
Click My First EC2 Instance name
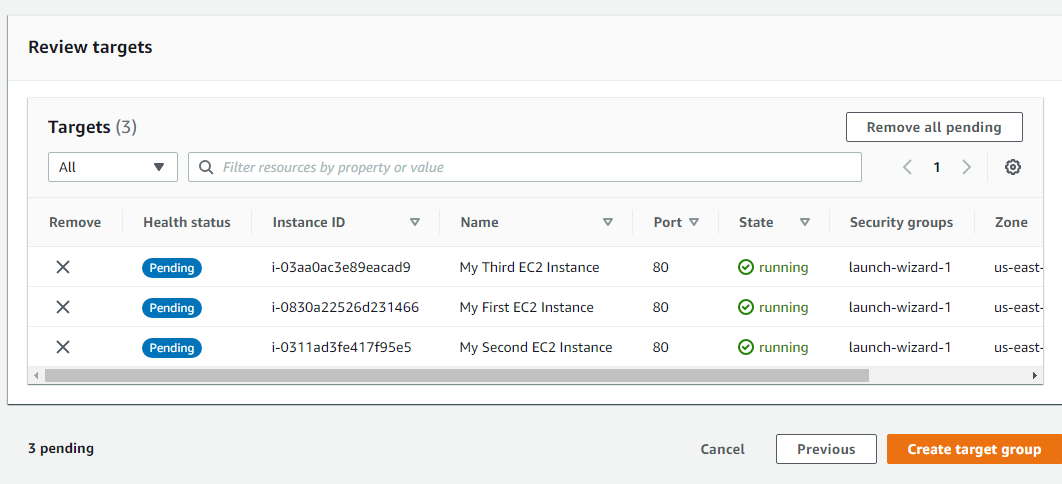coord(527,307)
